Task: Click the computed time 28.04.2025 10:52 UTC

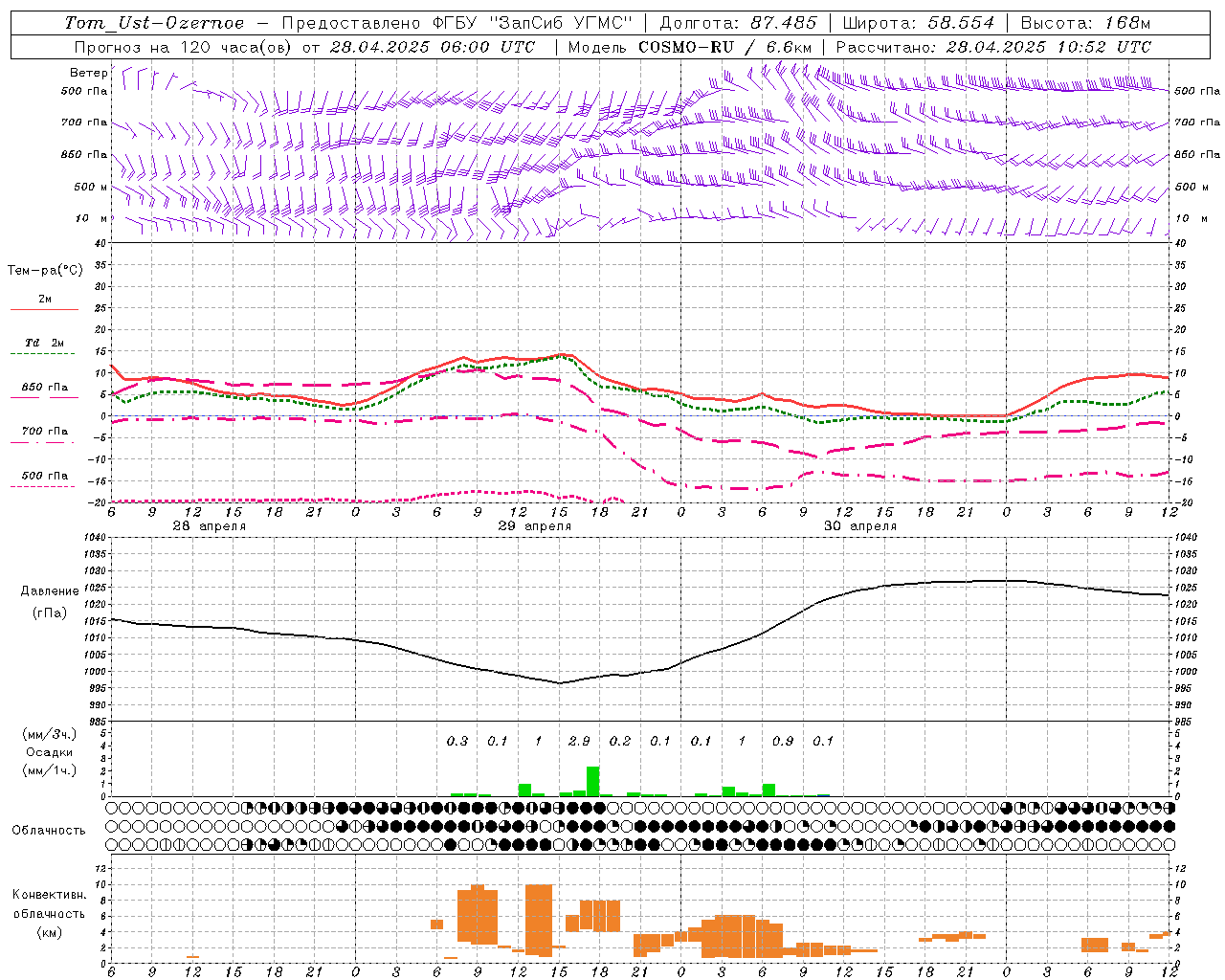Action: [x=1049, y=47]
